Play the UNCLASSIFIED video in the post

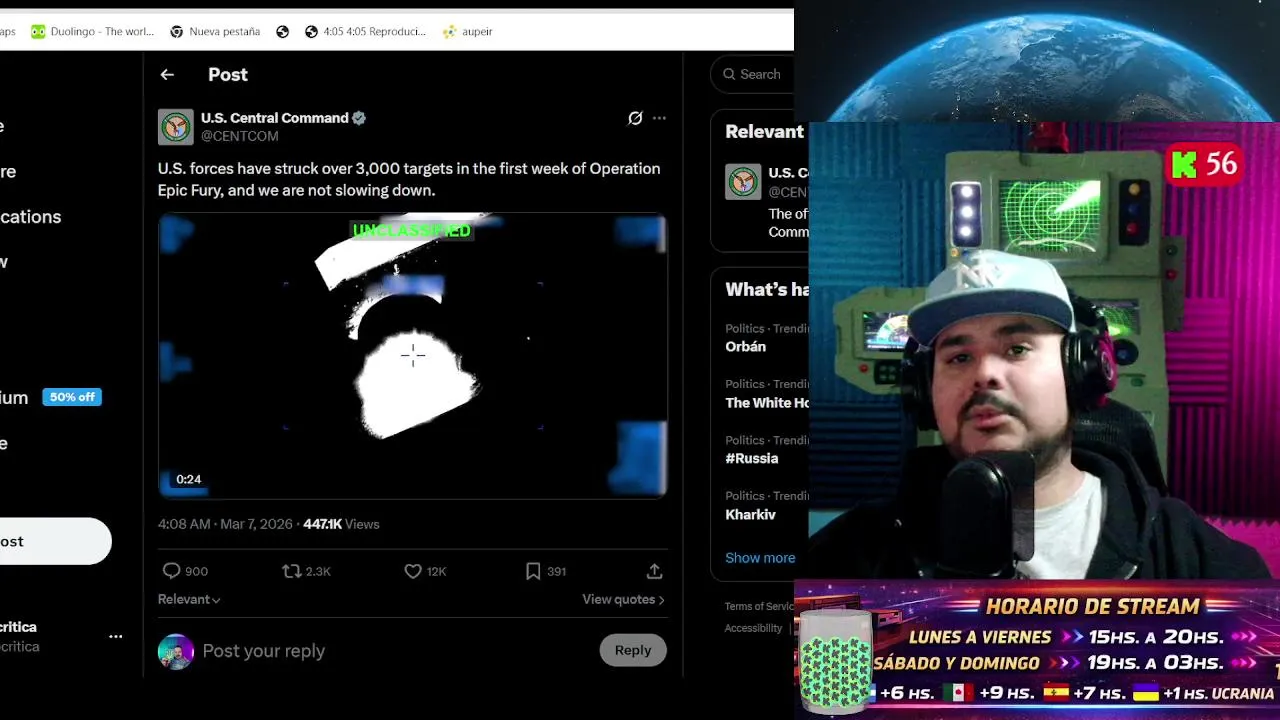[x=412, y=355]
